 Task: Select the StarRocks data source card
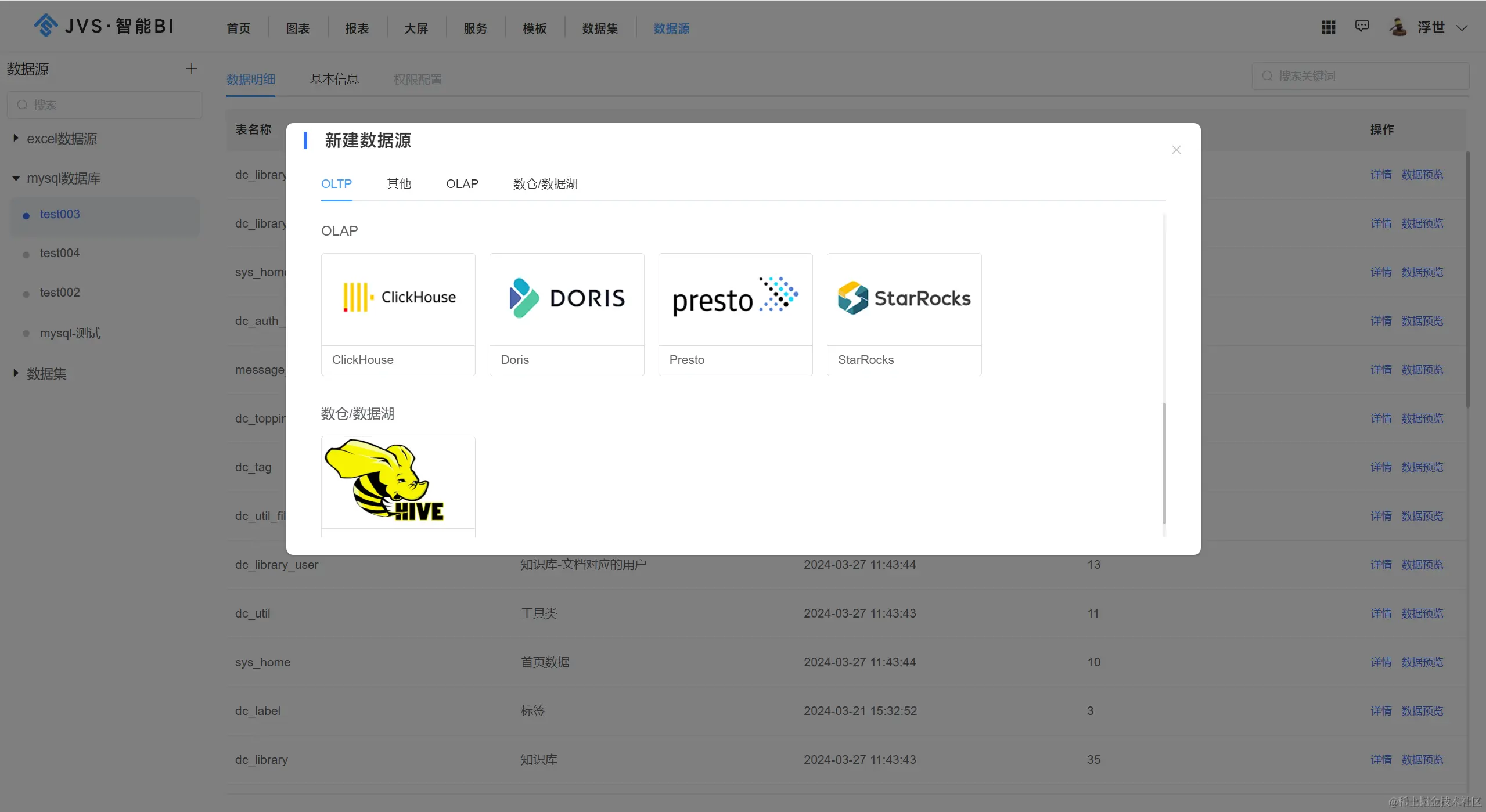tap(904, 314)
